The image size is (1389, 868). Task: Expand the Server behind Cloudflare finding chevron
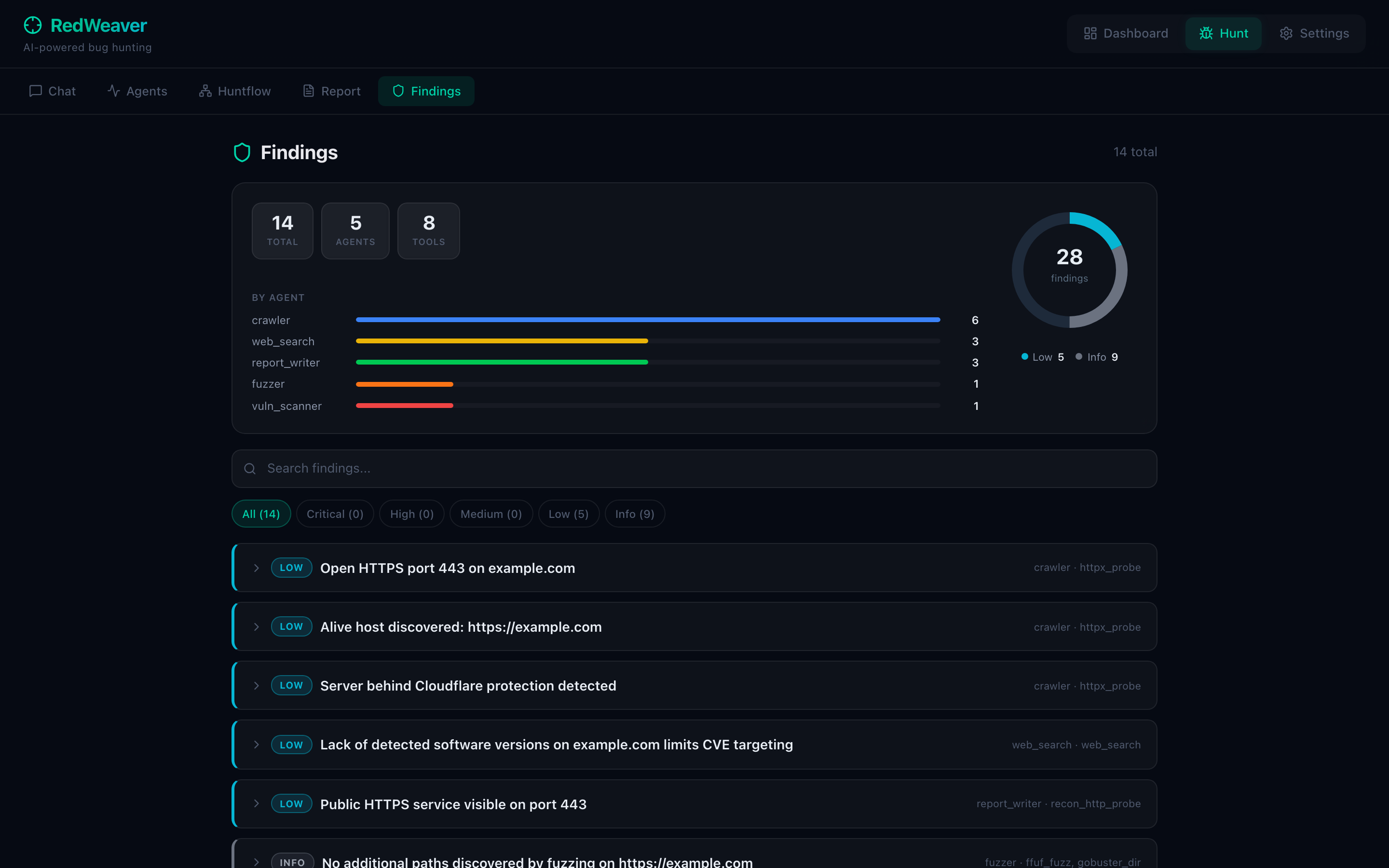[257, 685]
